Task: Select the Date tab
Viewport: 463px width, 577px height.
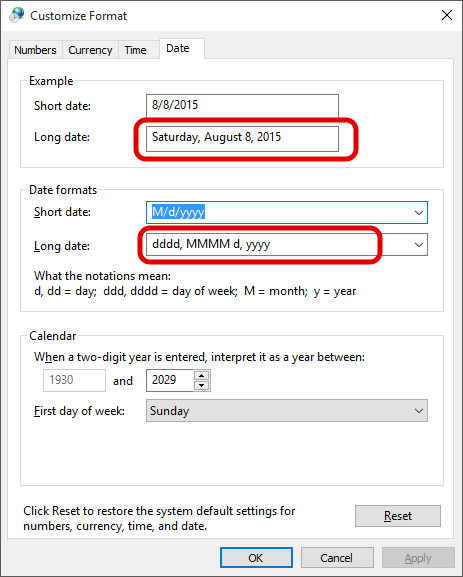Action: coord(178,48)
